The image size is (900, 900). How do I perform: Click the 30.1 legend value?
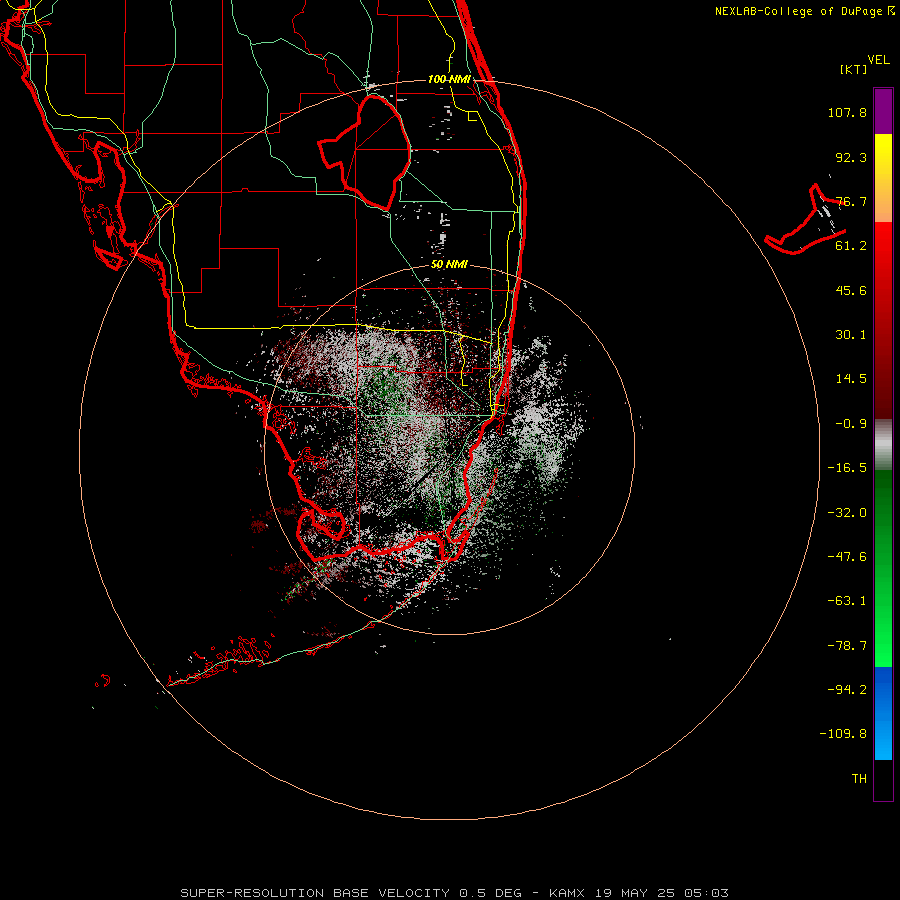pos(851,335)
